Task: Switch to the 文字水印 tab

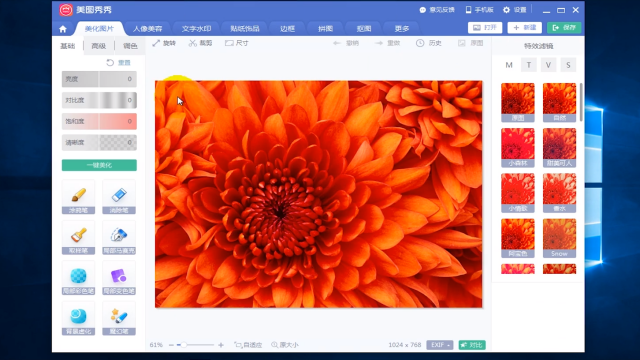Action: 196,29
